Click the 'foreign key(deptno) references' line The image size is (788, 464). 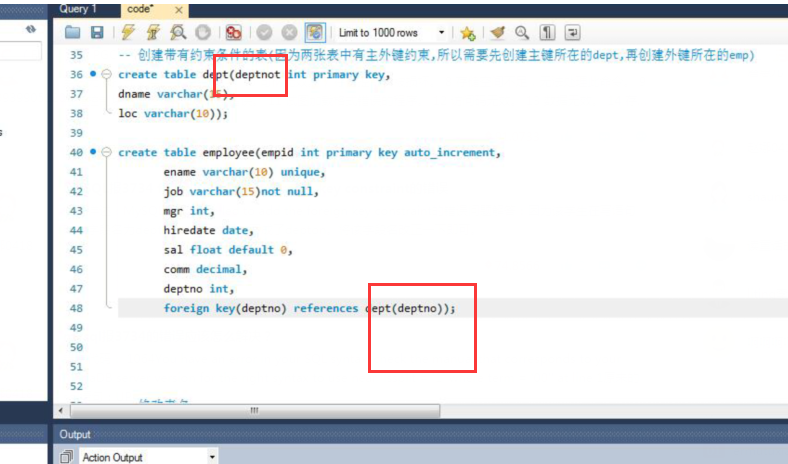[309, 308]
